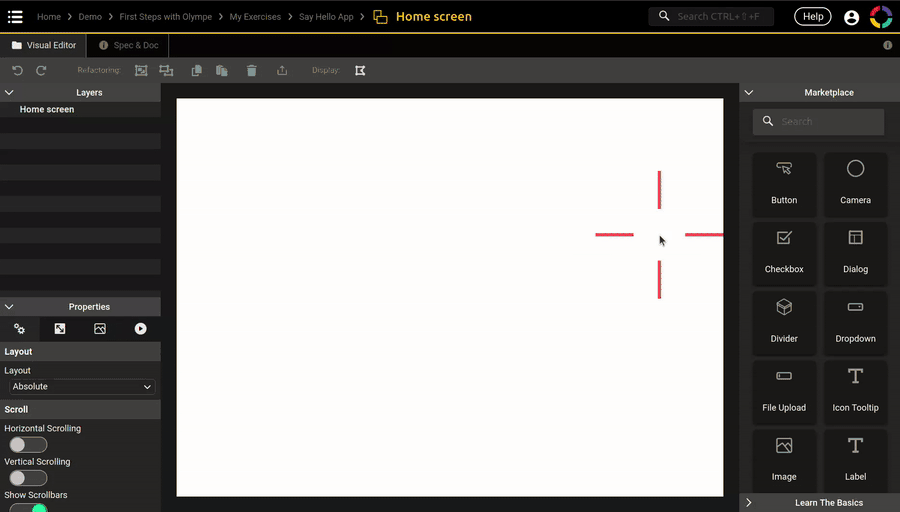Enable Horizontal Scrolling switch
Screen dimensions: 900x512
(28, 445)
